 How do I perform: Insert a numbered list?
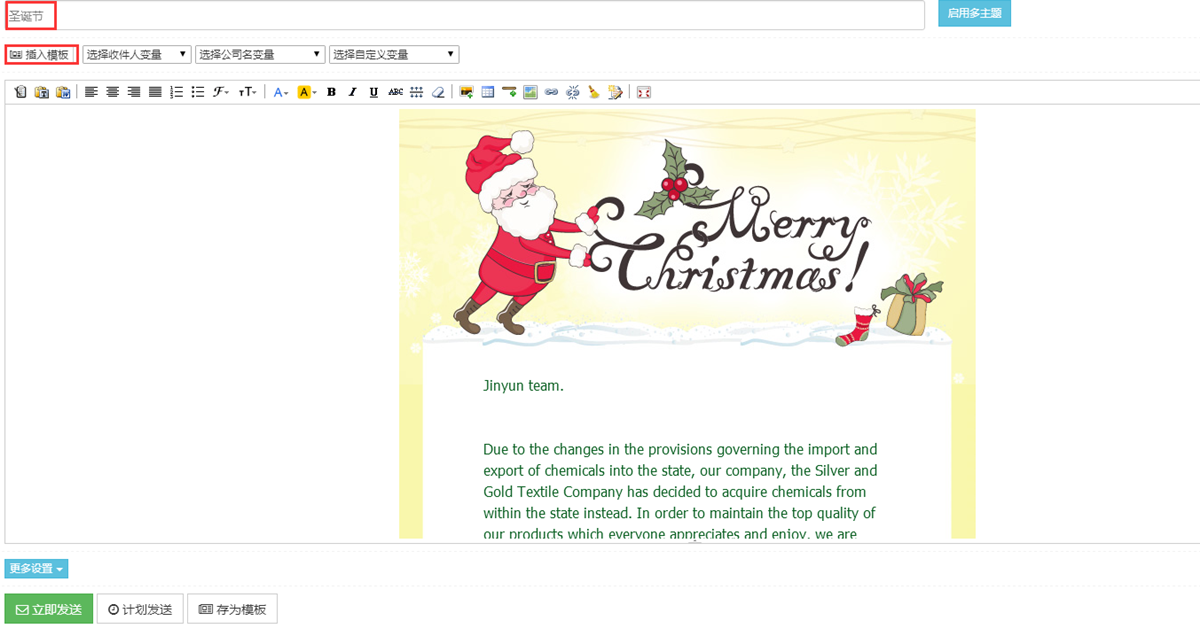[177, 92]
